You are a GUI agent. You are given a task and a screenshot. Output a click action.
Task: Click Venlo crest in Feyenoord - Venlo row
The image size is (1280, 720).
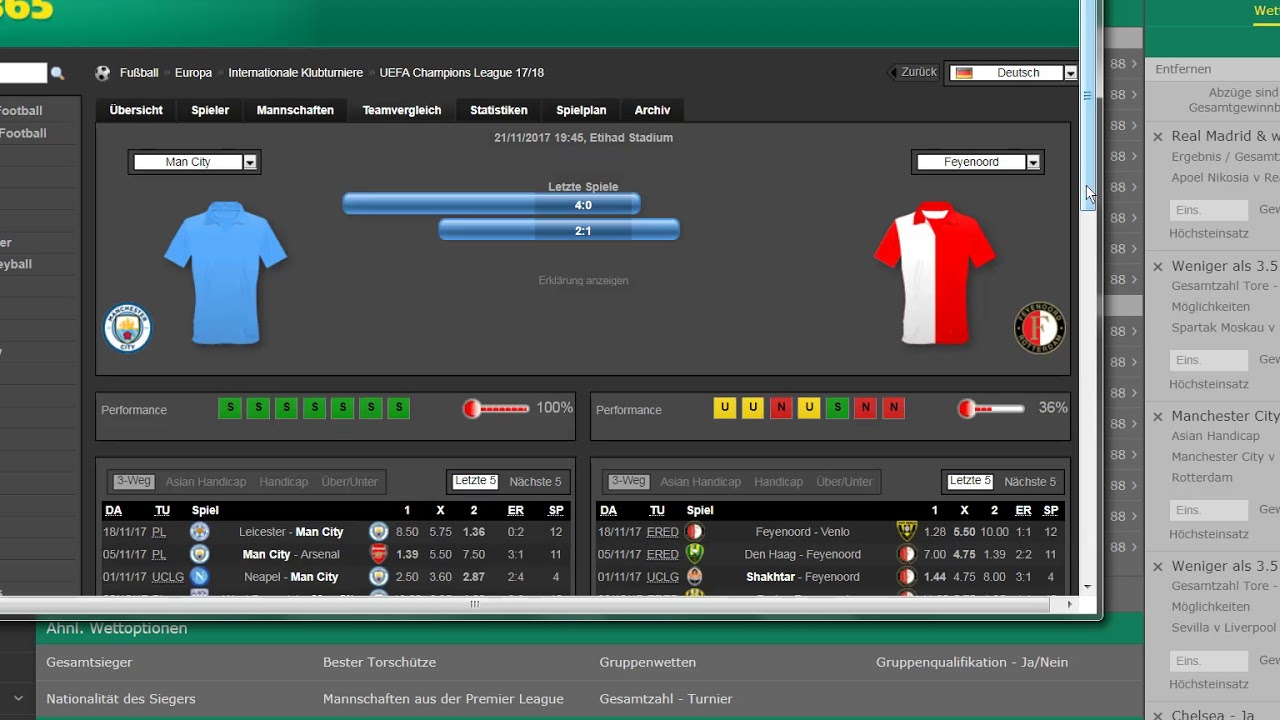(x=906, y=532)
